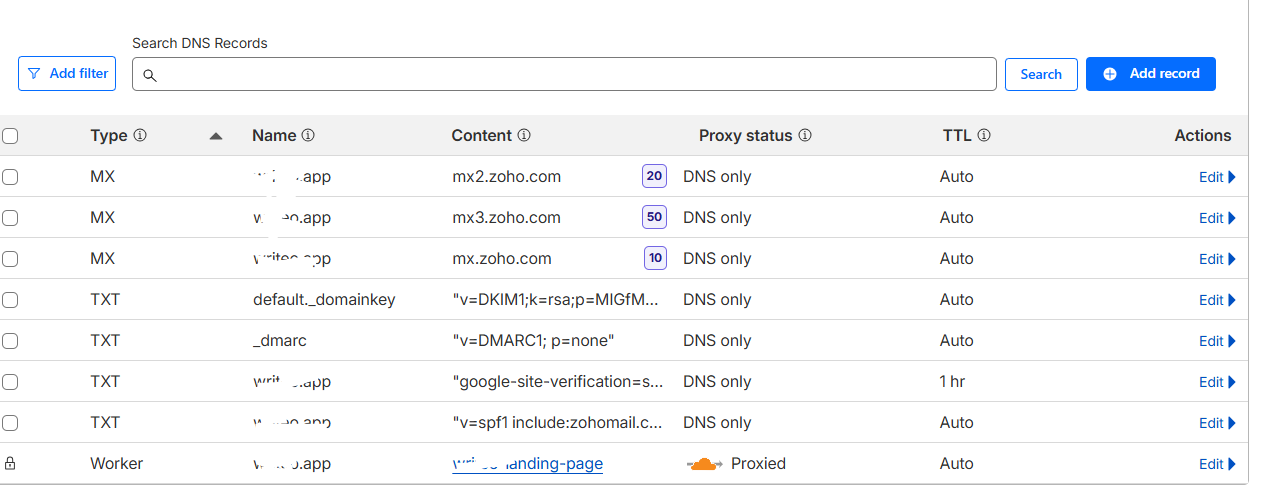Expand Edit for mx3.zoho.com record
Image resolution: width=1276 pixels, height=497 pixels.
pos(1217,218)
